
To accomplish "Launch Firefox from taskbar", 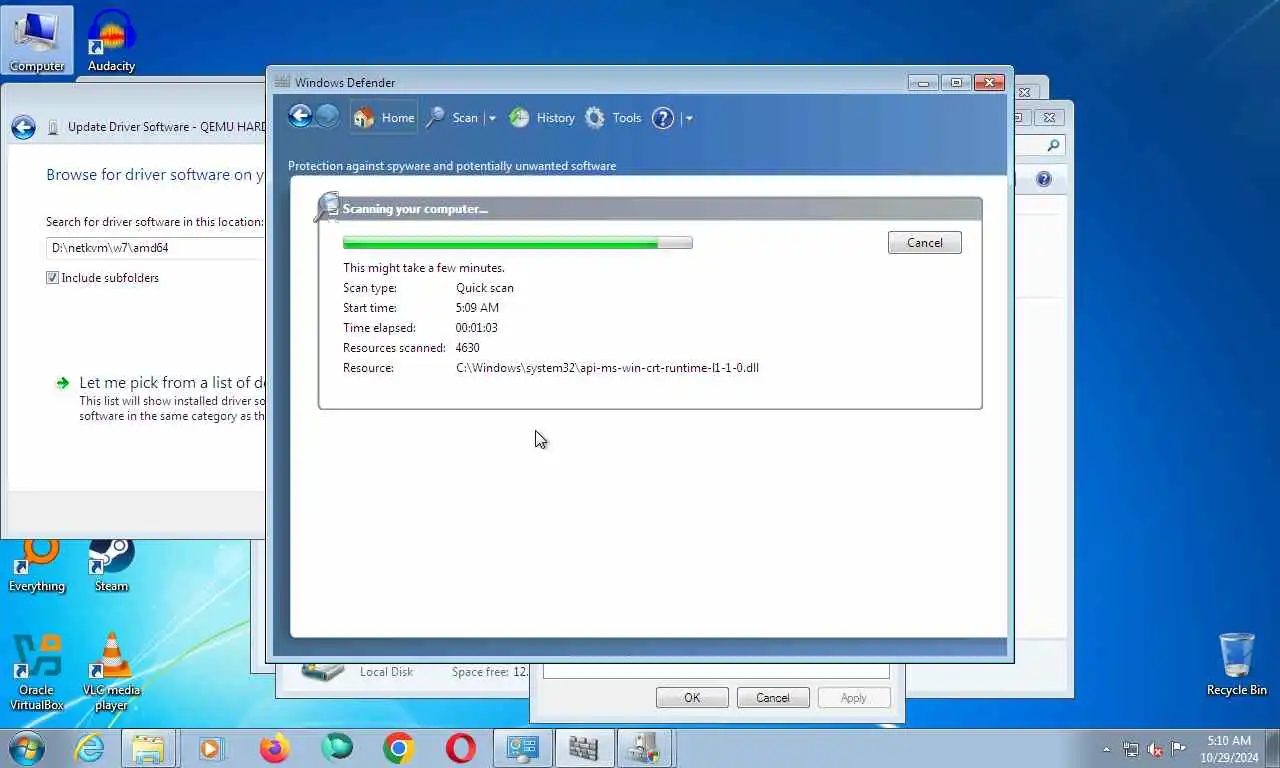I will click(x=273, y=748).
